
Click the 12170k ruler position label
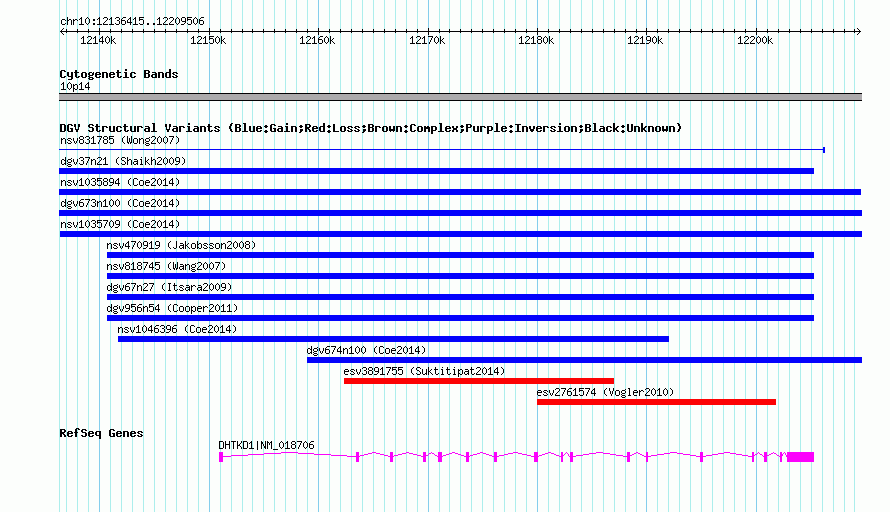tap(427, 40)
